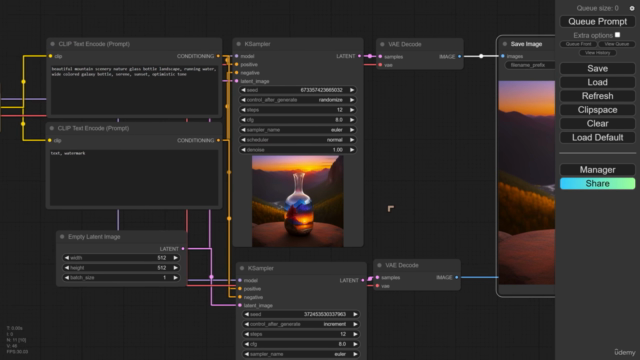Click collapse dot of KSampler with increment seed
This screenshot has width=640, height=360.
click(242, 268)
